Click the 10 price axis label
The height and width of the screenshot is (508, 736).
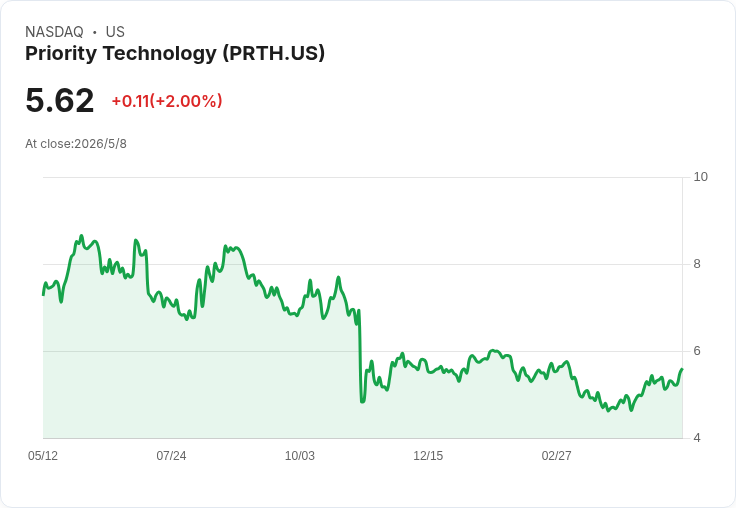(x=700, y=177)
